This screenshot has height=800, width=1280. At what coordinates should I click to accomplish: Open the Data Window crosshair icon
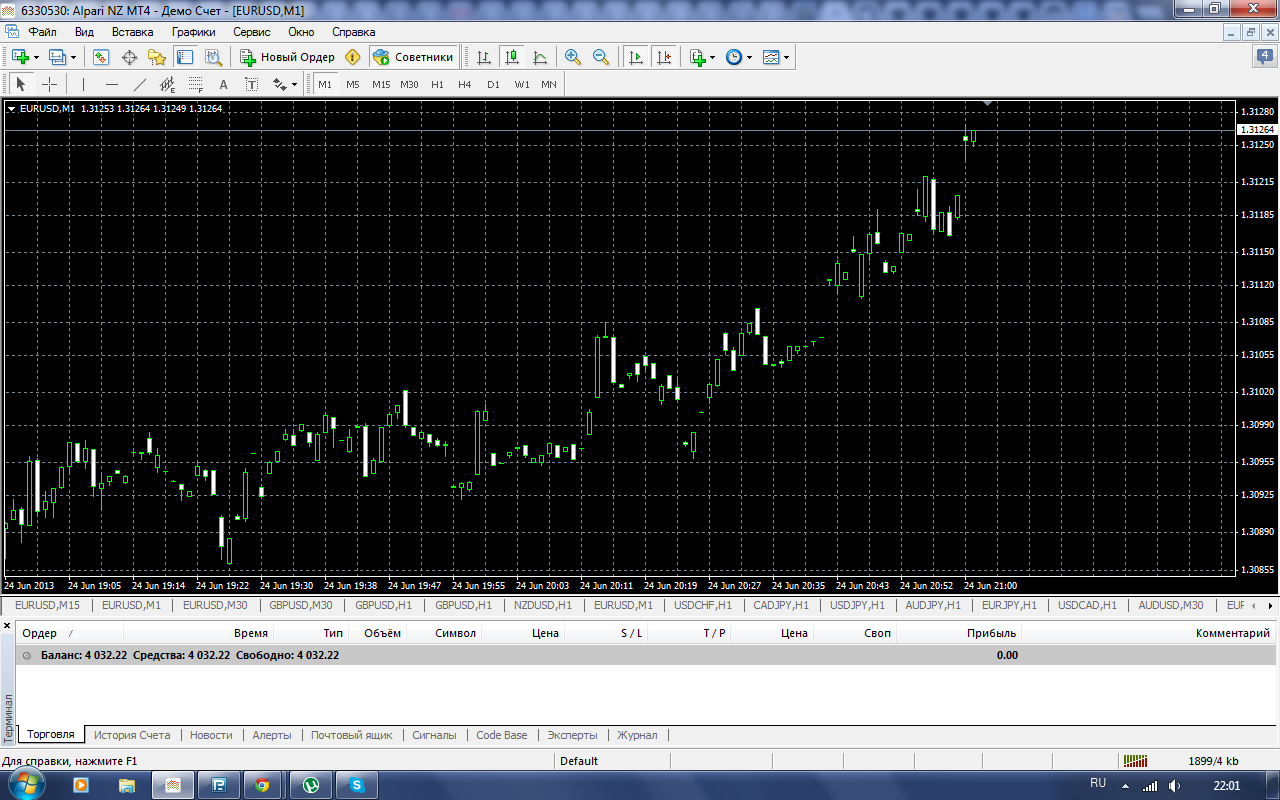click(129, 57)
